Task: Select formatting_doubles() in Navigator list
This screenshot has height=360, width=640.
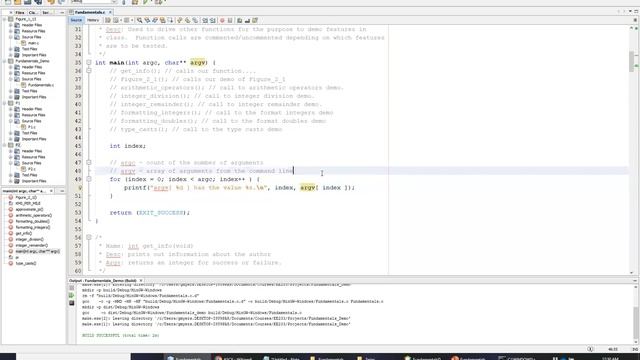Action: click(33, 221)
